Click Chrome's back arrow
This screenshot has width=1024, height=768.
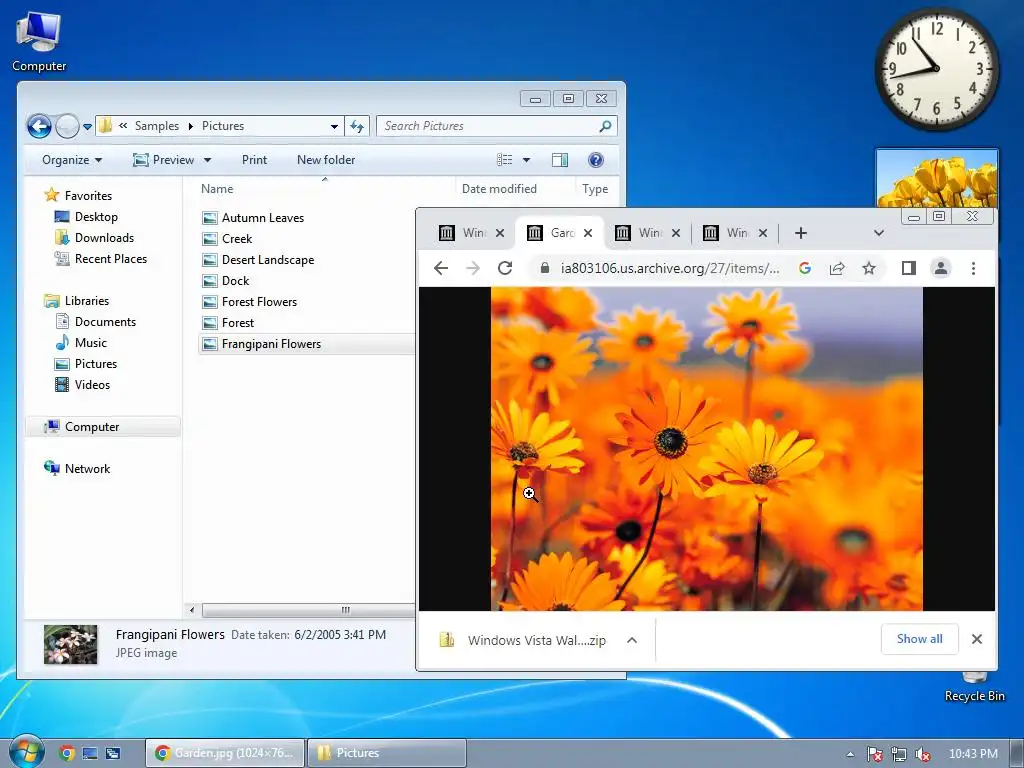441,268
